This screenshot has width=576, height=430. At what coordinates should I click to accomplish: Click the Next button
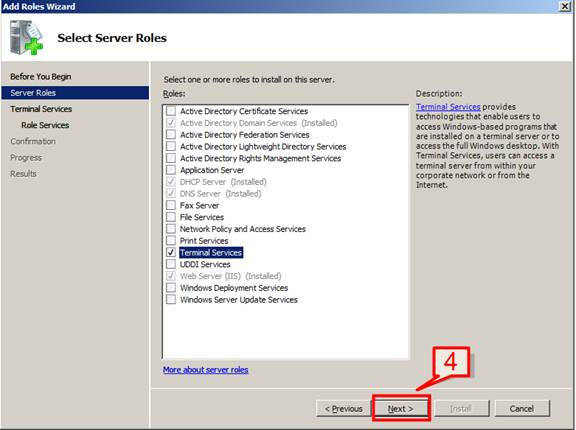point(400,408)
